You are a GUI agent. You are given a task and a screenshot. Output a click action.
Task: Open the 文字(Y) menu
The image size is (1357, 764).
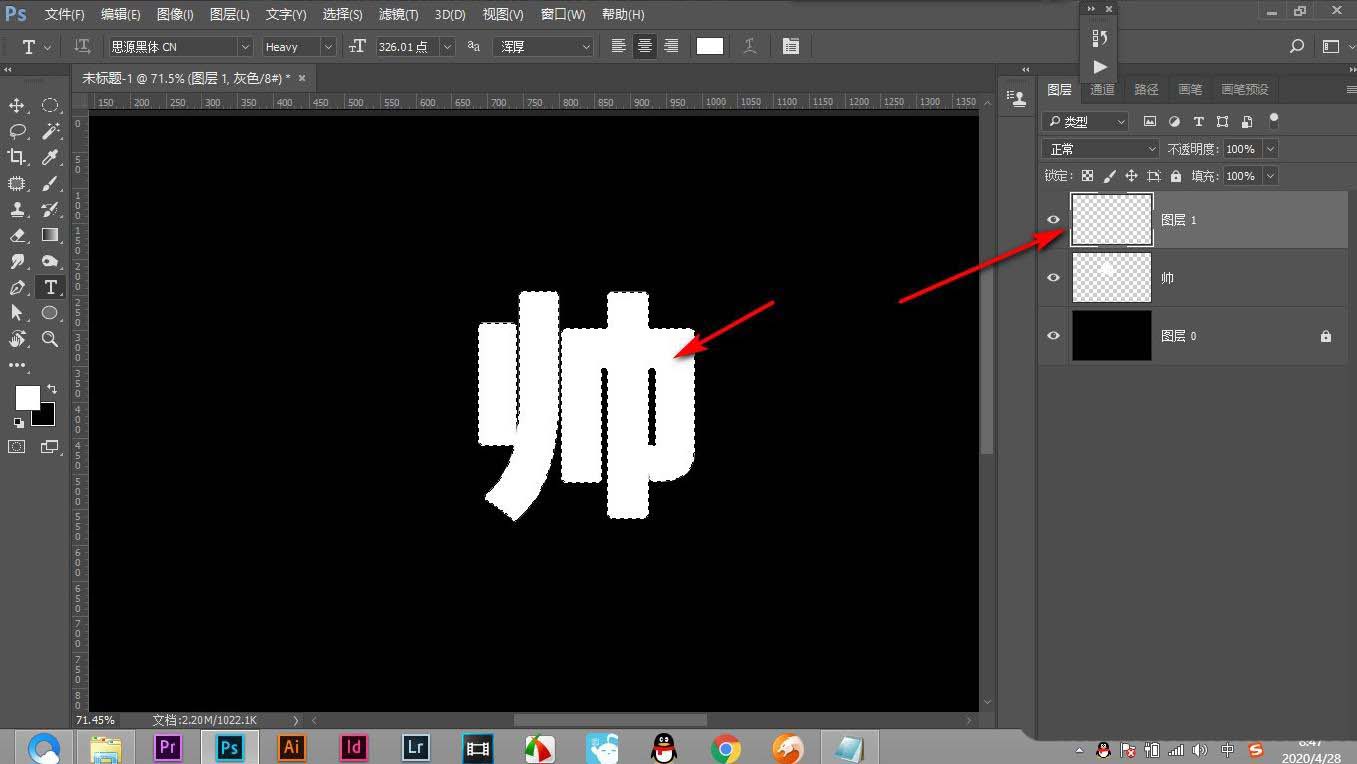tap(286, 15)
